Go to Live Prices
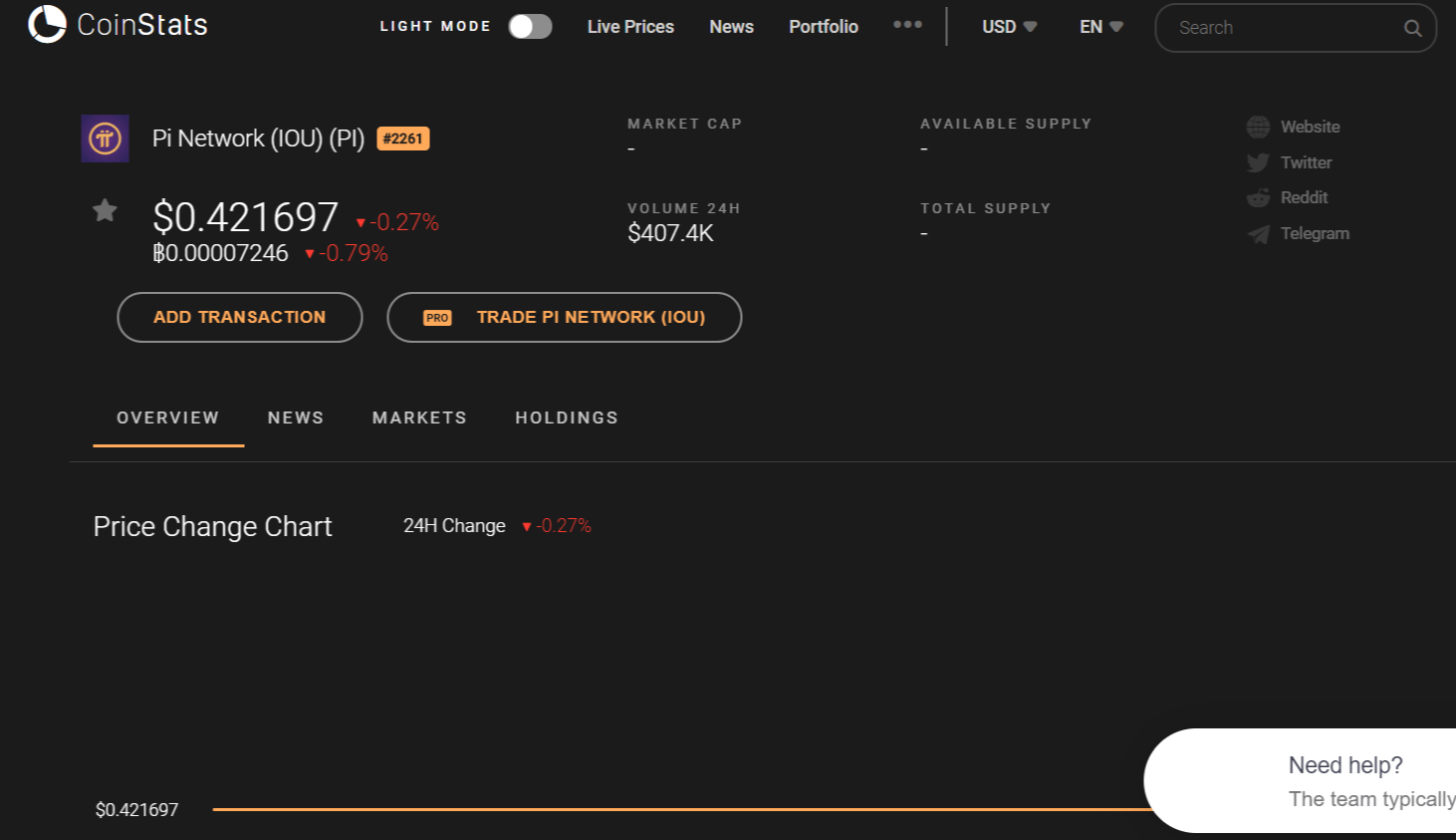 click(x=630, y=27)
